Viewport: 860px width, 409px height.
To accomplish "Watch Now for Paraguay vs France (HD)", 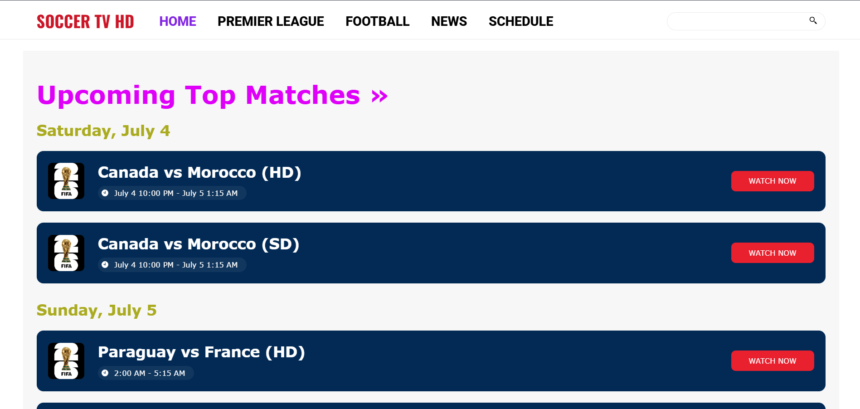I will pos(772,361).
